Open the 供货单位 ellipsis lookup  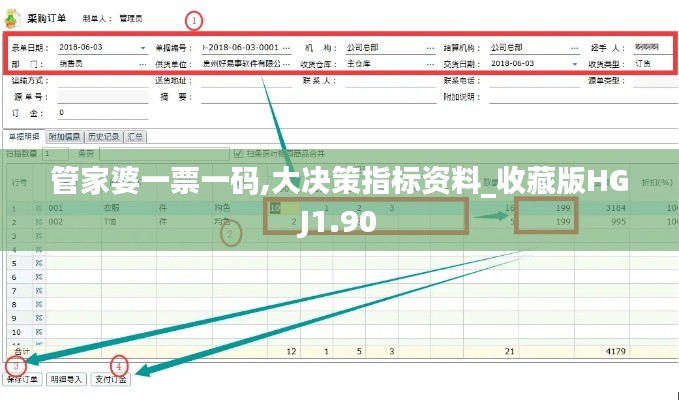(x=286, y=64)
